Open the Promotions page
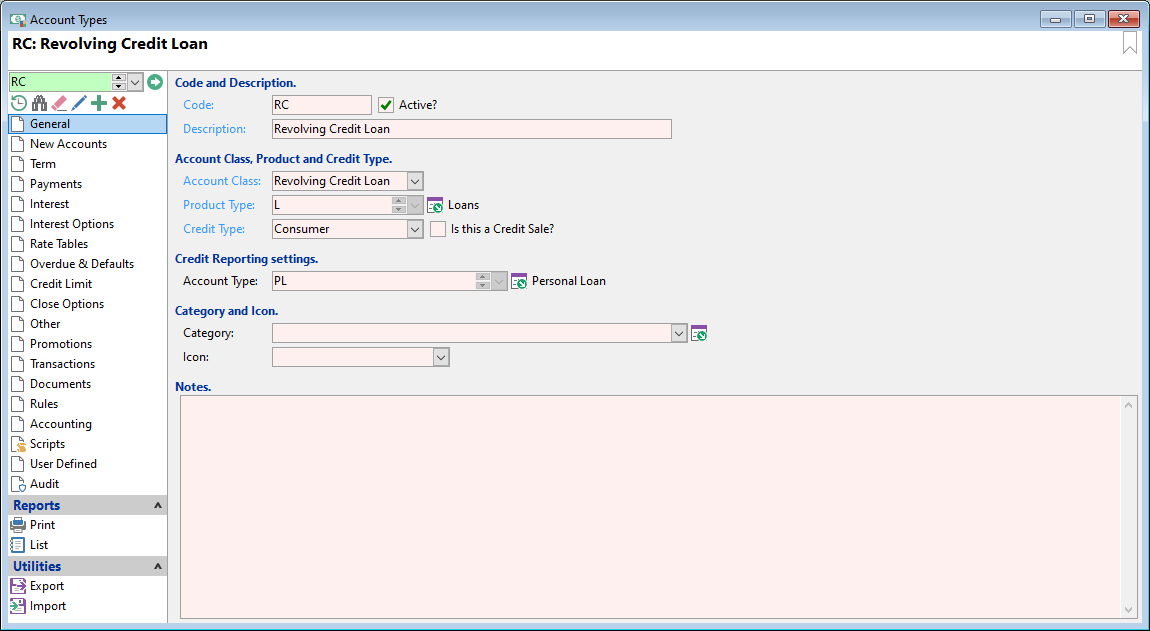 coord(88,344)
